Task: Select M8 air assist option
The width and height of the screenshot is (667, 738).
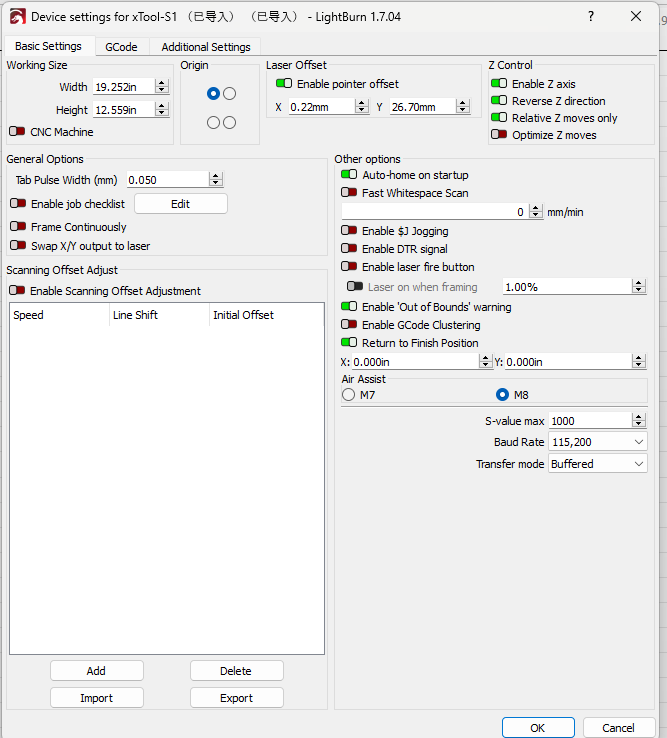Action: click(502, 394)
